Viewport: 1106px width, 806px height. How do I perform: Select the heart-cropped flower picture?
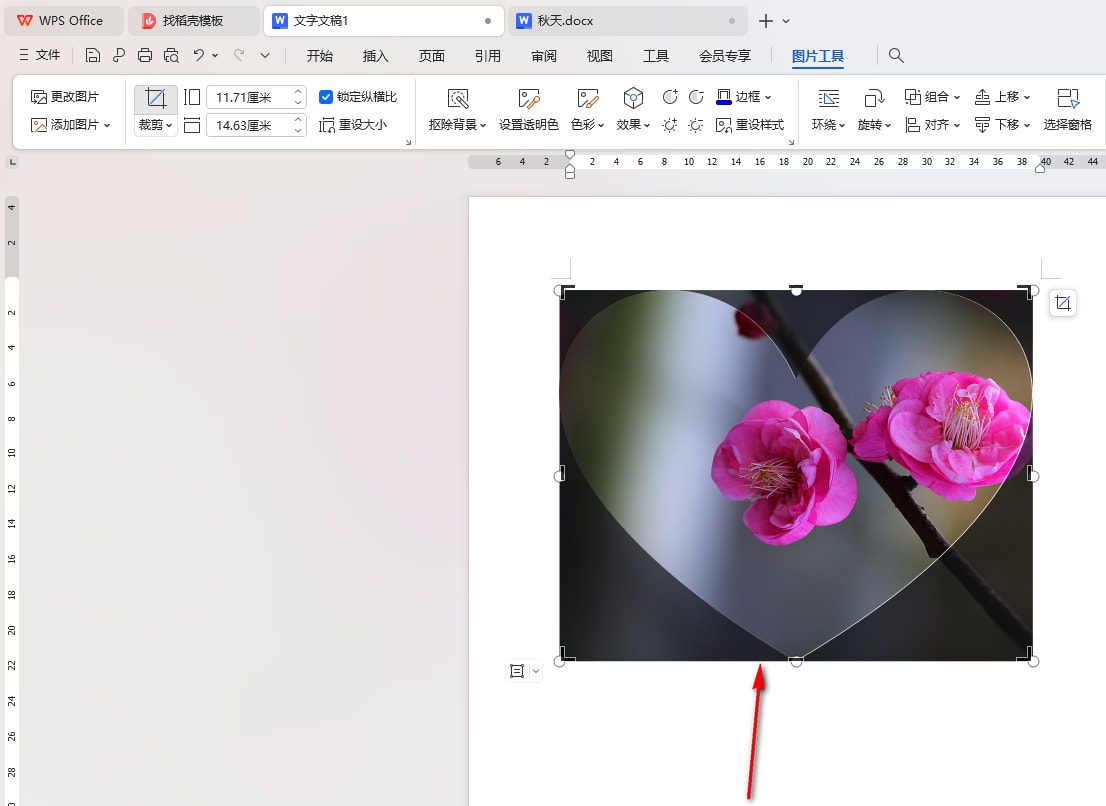(796, 476)
